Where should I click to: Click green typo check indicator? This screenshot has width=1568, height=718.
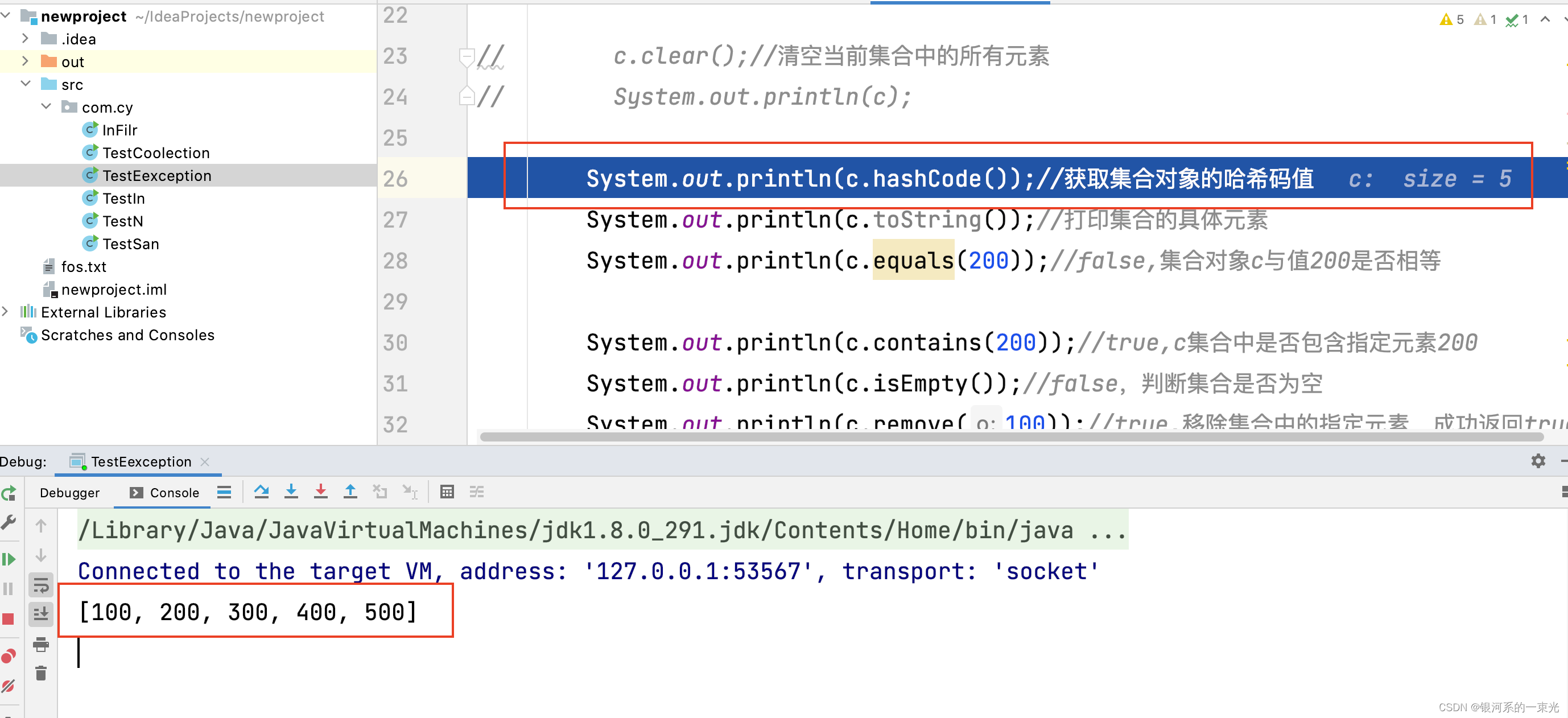[1517, 19]
